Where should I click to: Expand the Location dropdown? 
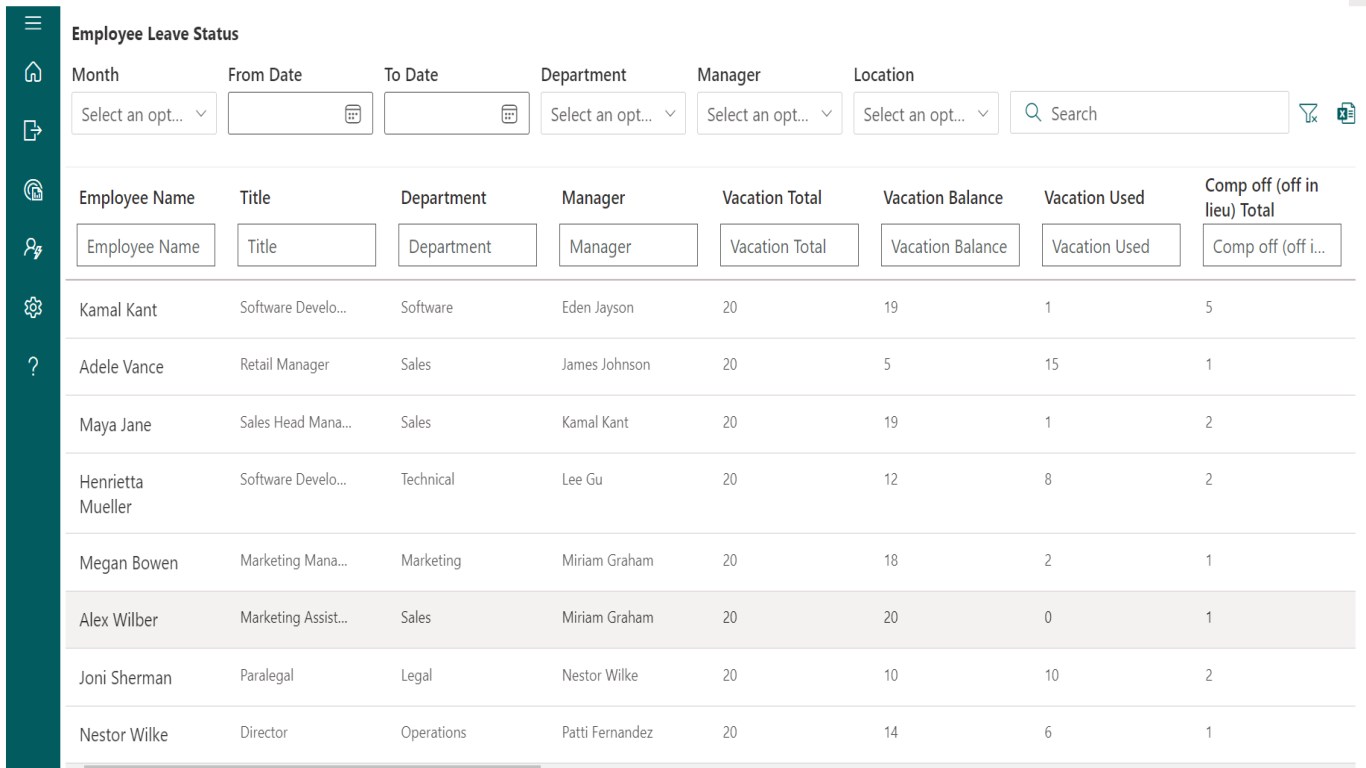[925, 115]
